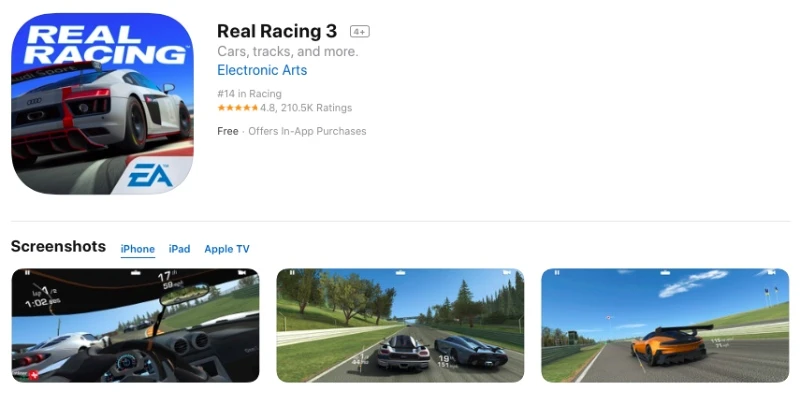Open the orange car screenshot thumbnail

click(x=665, y=325)
